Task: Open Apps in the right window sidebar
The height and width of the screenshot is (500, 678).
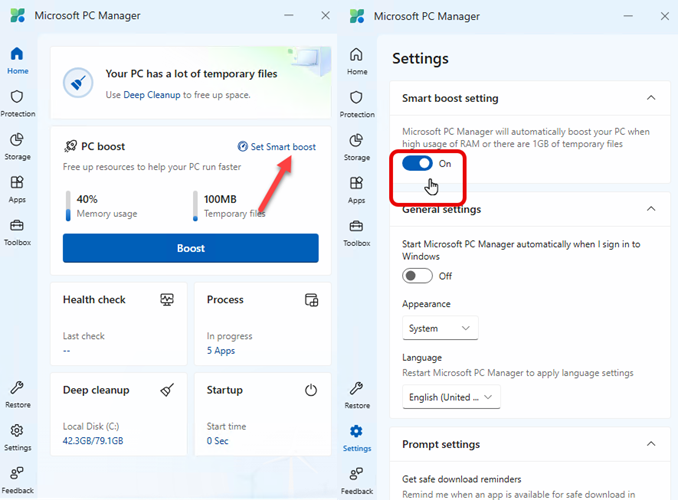Action: 357,188
